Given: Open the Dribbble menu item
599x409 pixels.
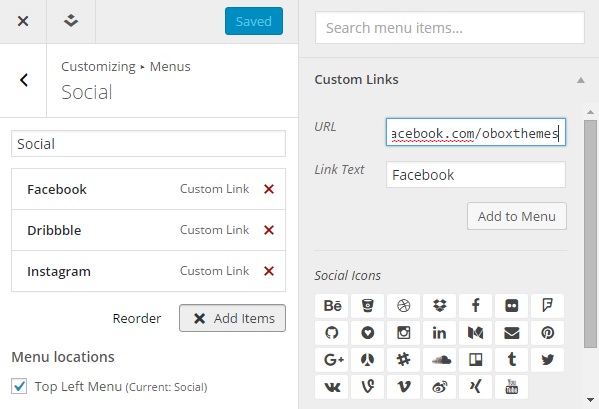Looking at the screenshot, I should pos(54,230).
